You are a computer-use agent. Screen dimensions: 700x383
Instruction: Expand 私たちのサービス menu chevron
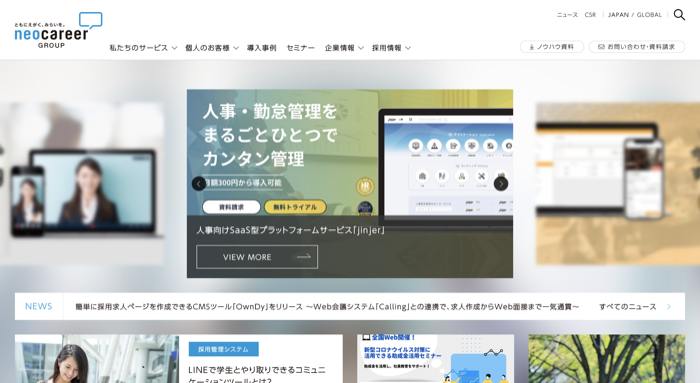(x=175, y=48)
